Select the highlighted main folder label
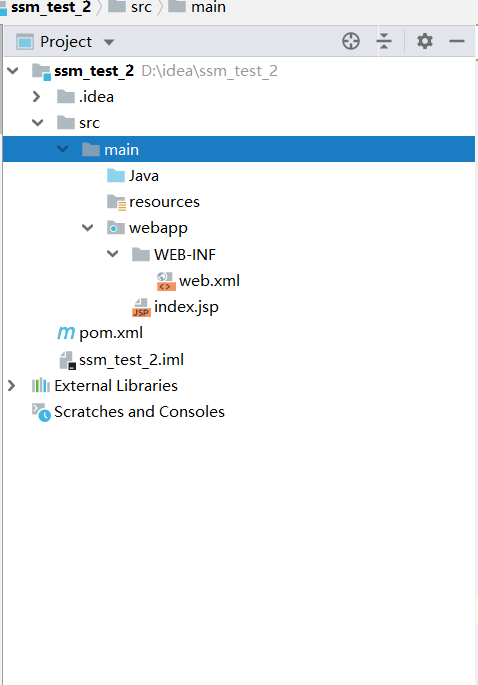The height and width of the screenshot is (685, 478). pyautogui.click(x=121, y=150)
